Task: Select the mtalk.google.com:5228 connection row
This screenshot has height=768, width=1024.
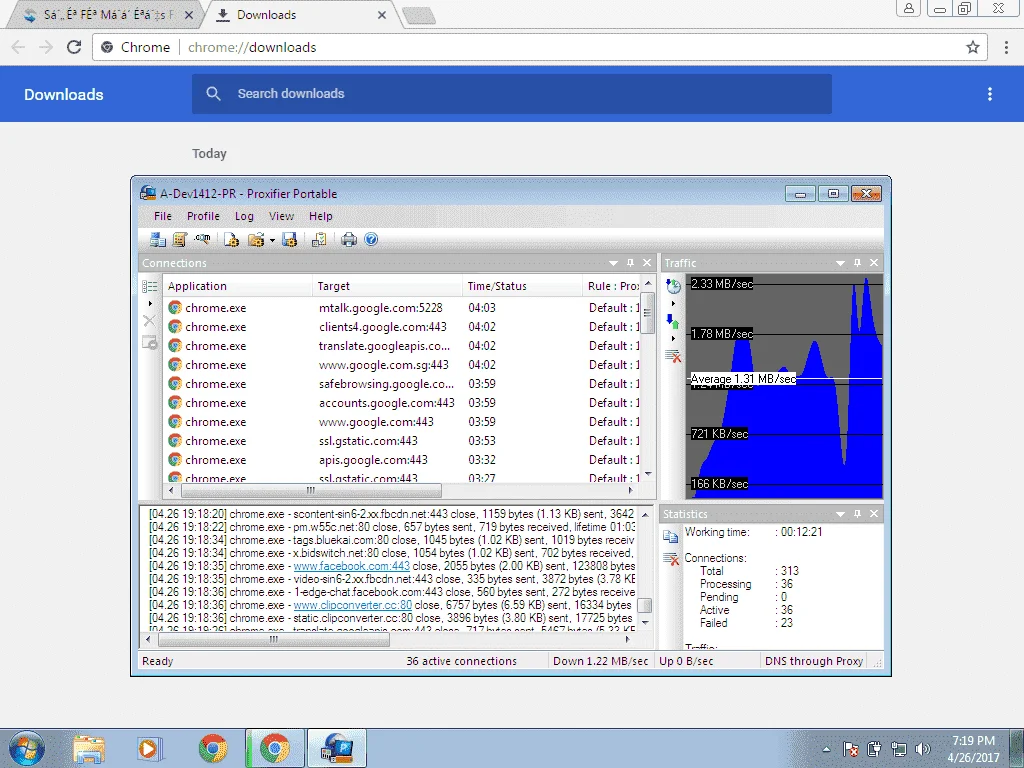Action: (402, 308)
